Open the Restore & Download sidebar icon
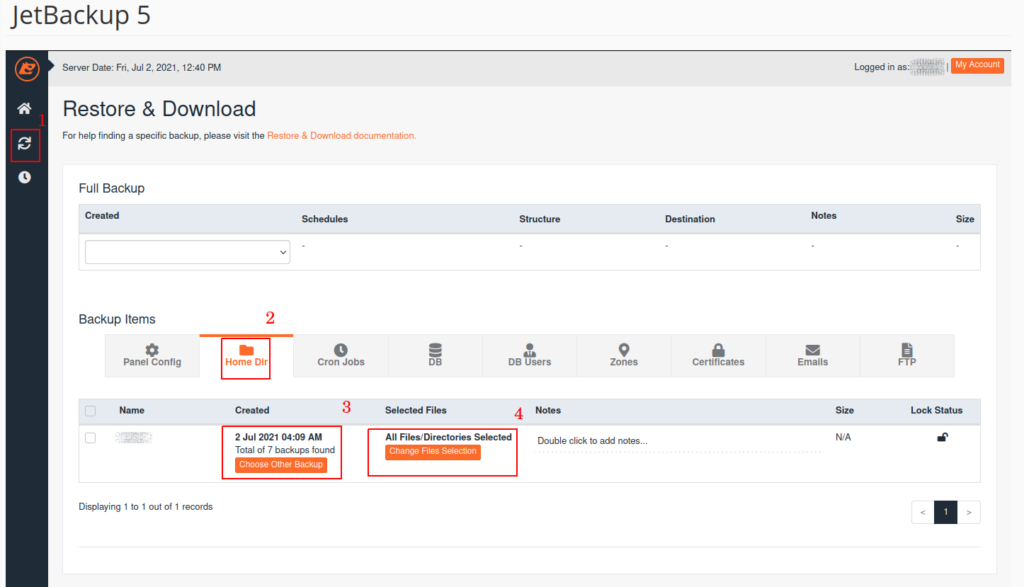 coord(24,144)
